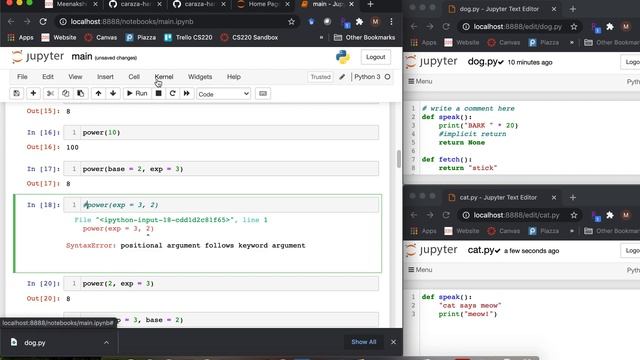Image resolution: width=640 pixels, height=360 pixels.
Task: Open Chrome extensions puzzle icon in main window
Action: point(359,22)
